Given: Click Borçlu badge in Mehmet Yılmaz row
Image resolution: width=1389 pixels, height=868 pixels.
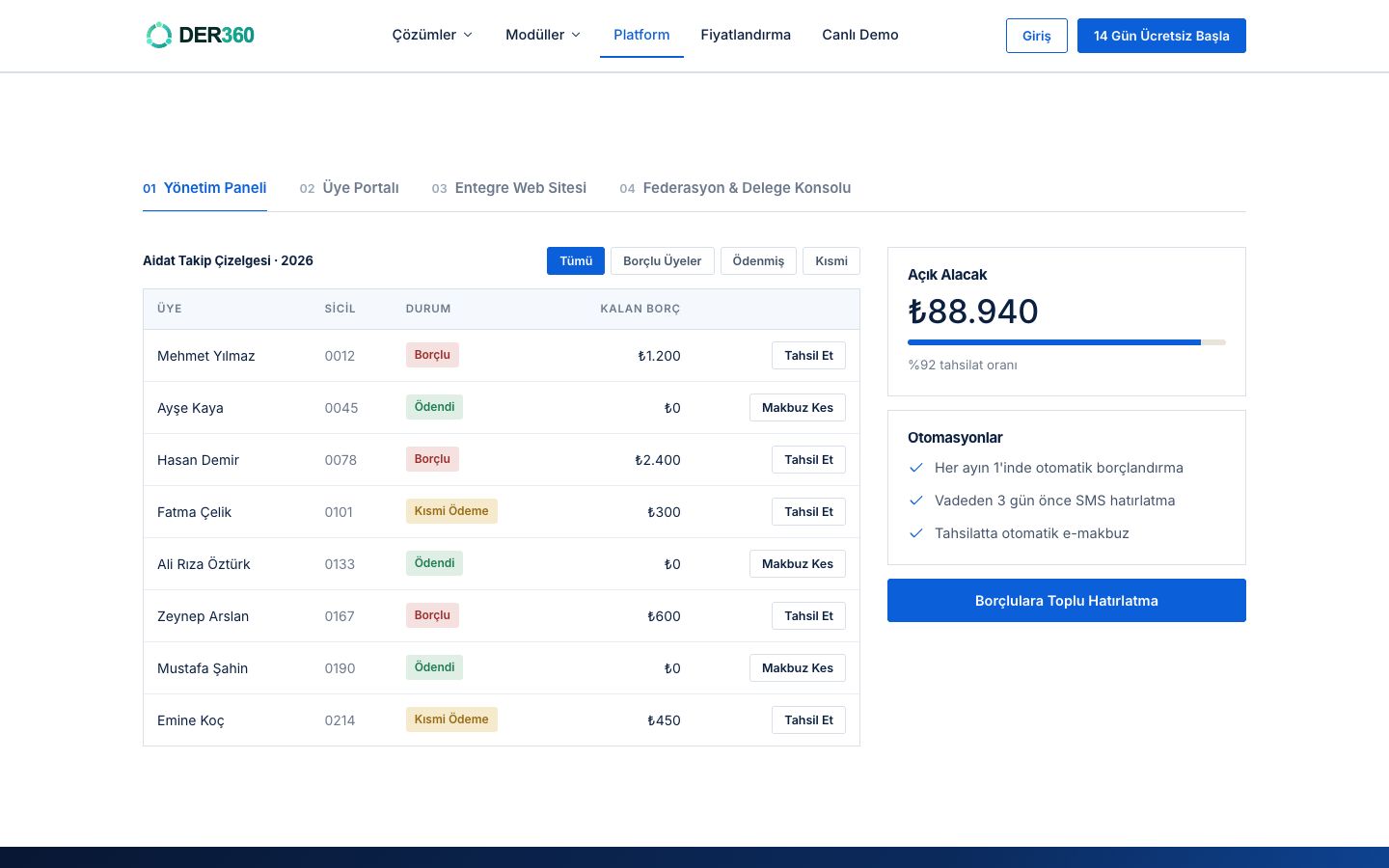Looking at the screenshot, I should 432,355.
